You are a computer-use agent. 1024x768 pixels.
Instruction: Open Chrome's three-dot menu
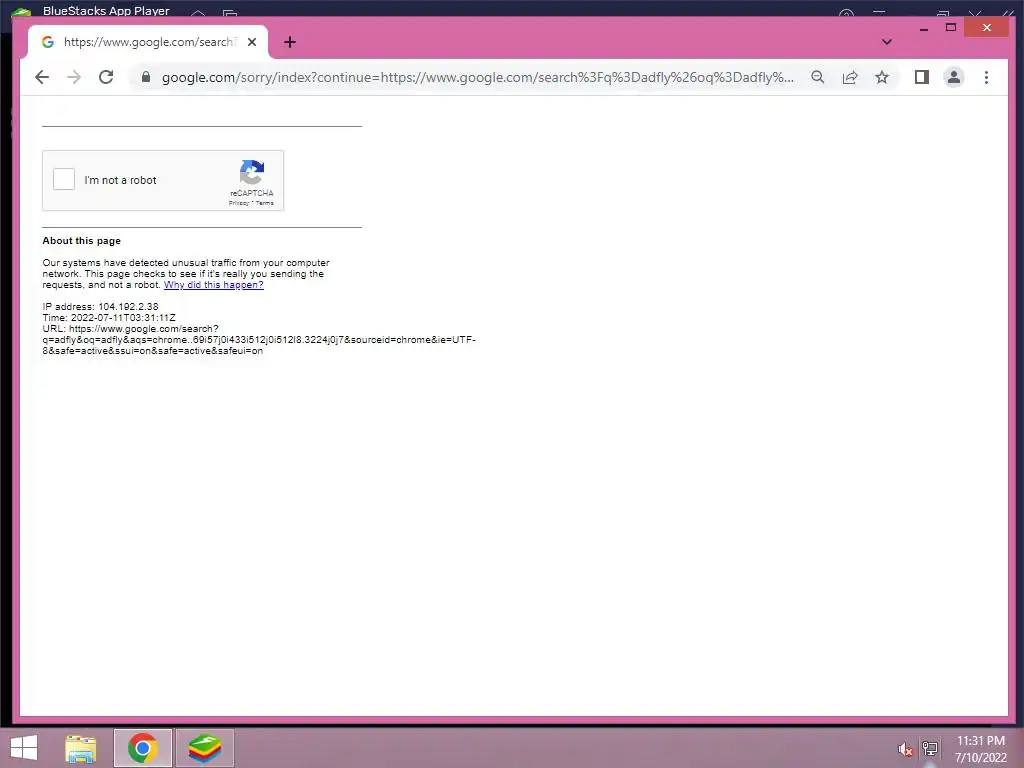click(986, 77)
